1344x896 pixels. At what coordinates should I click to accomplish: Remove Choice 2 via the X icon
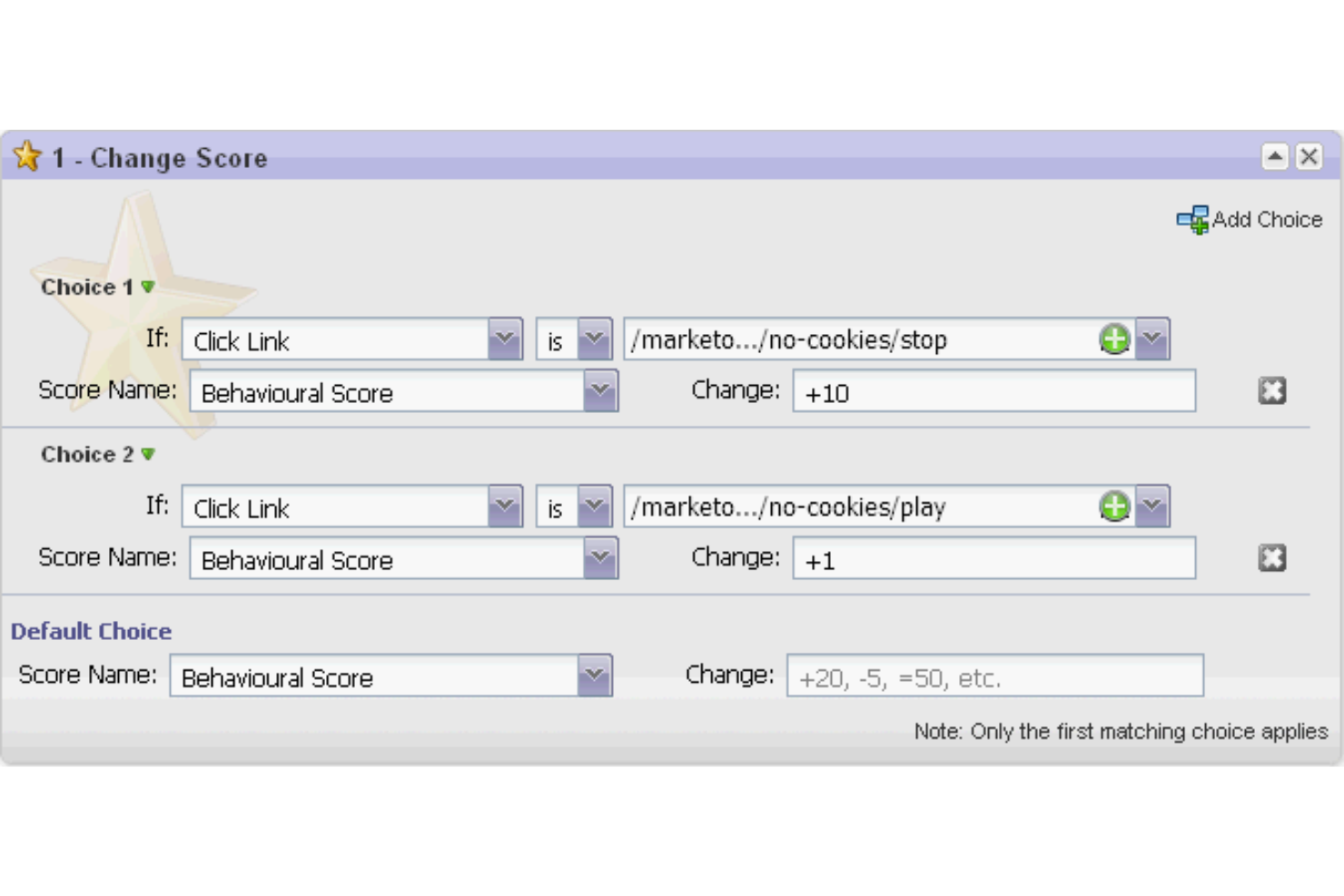point(1271,557)
